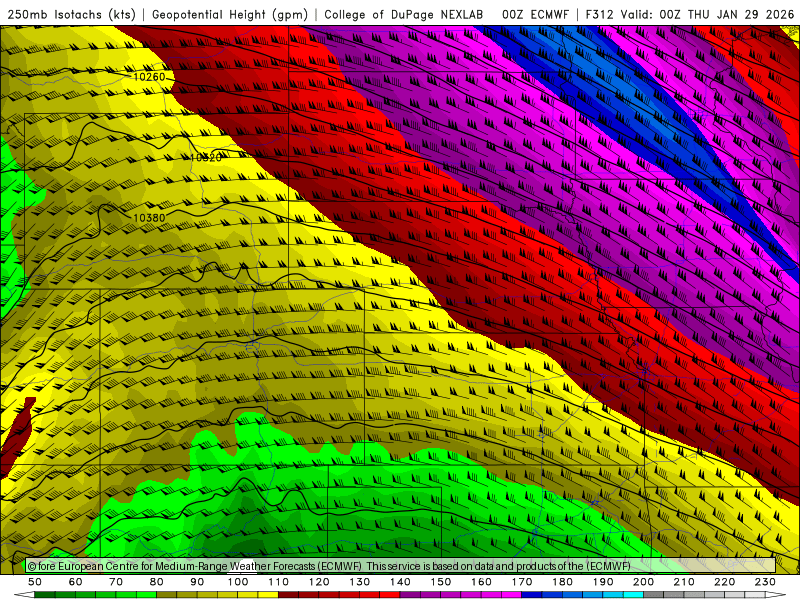800x600 pixels.
Task: Click the 160 value on the color scale
Action: click(481, 582)
